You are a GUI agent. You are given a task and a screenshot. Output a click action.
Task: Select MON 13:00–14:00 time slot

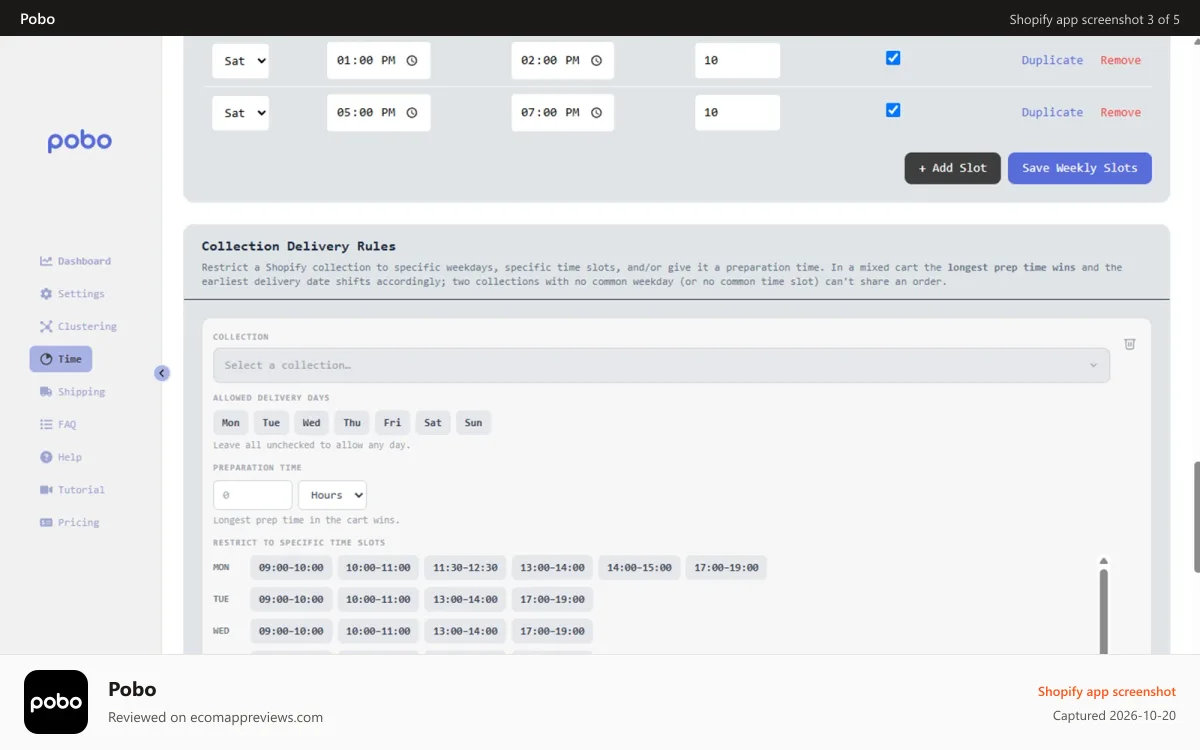point(552,568)
